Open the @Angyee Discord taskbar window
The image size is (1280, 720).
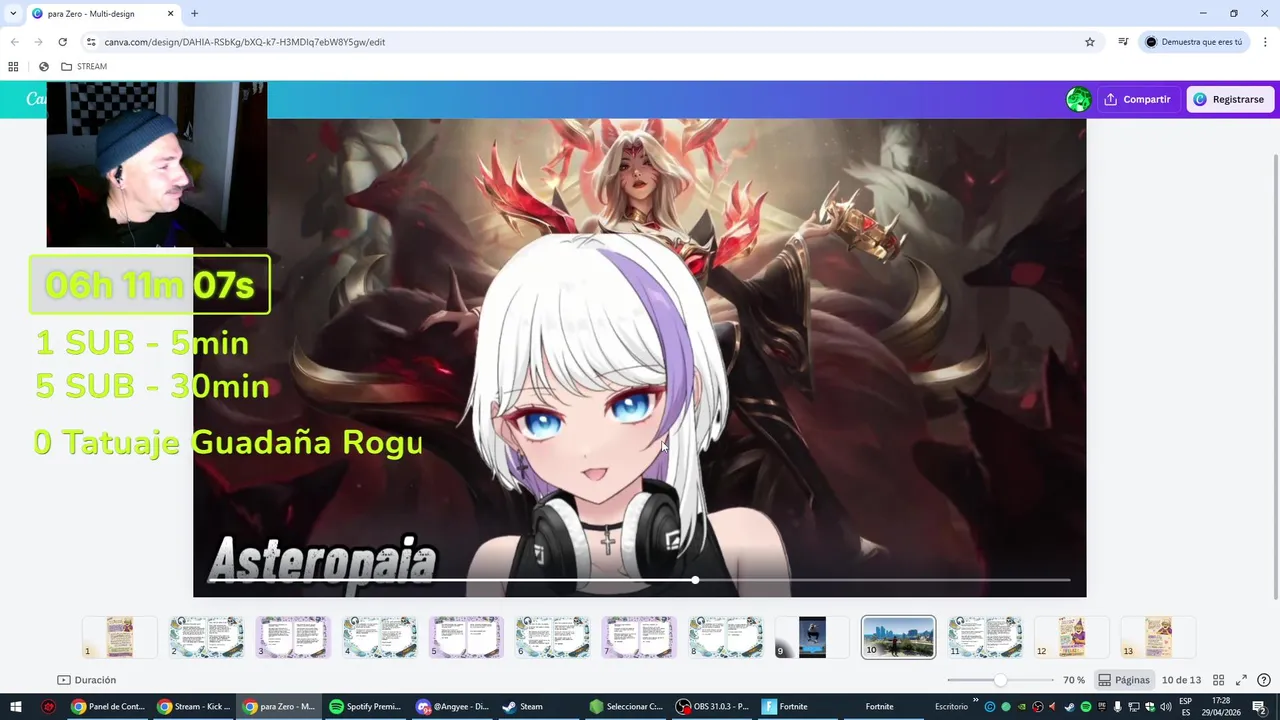coord(454,707)
